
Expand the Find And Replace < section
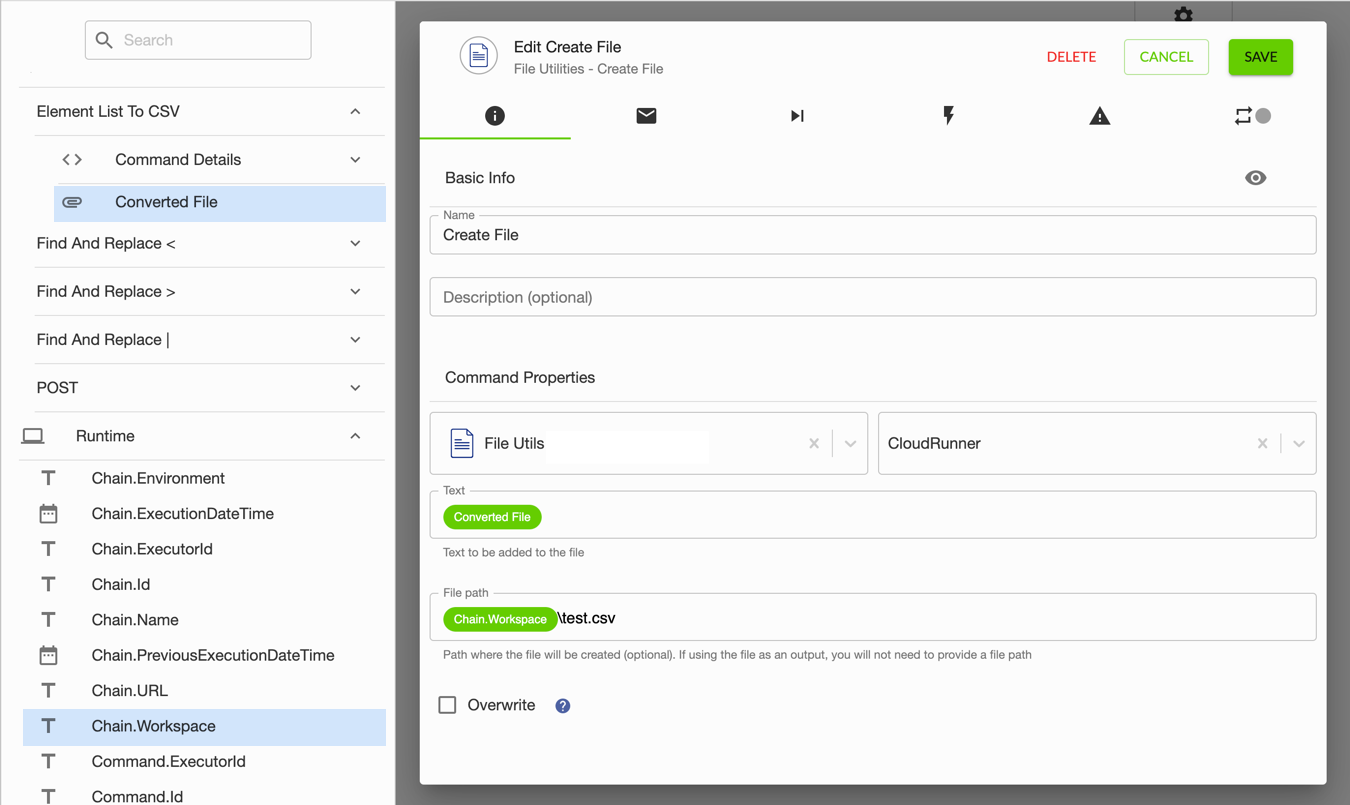tap(355, 243)
